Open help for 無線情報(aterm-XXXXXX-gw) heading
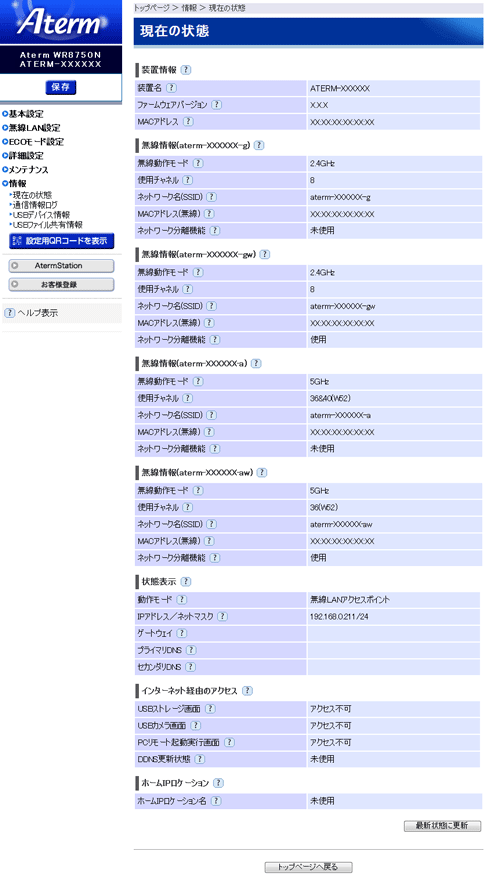This screenshot has height=875, width=500. (x=265, y=254)
